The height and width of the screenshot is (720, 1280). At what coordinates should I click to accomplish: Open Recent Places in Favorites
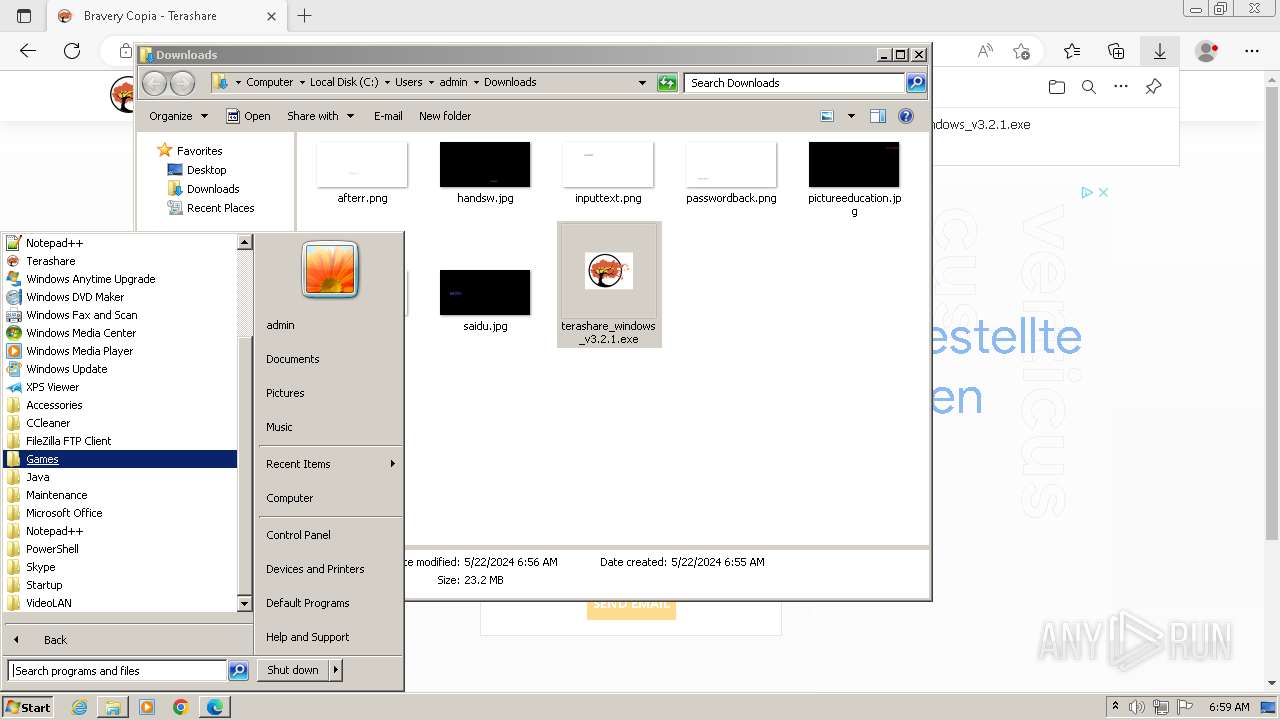click(x=220, y=208)
